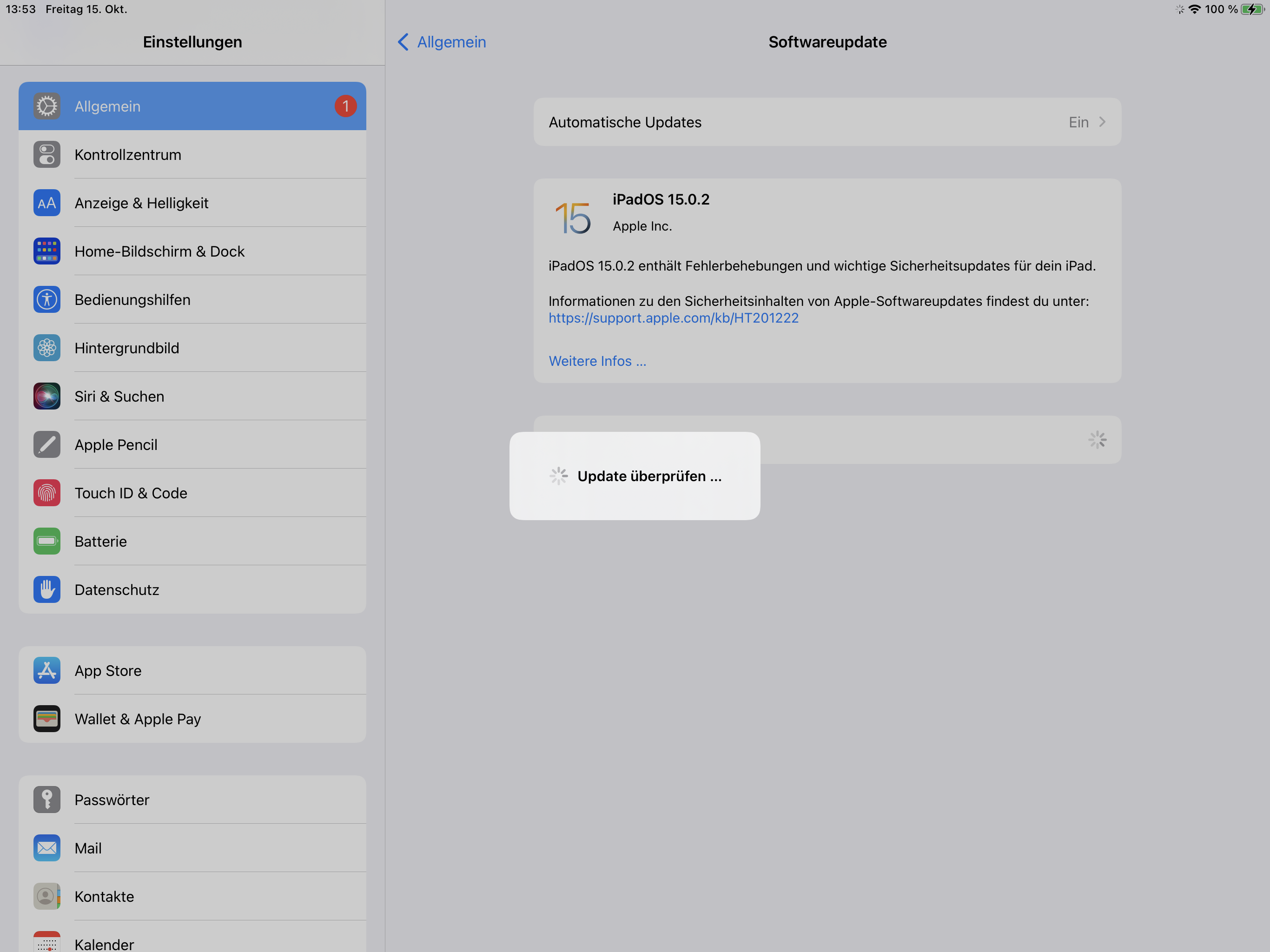
Task: Tap the App Store icon
Action: pos(46,671)
